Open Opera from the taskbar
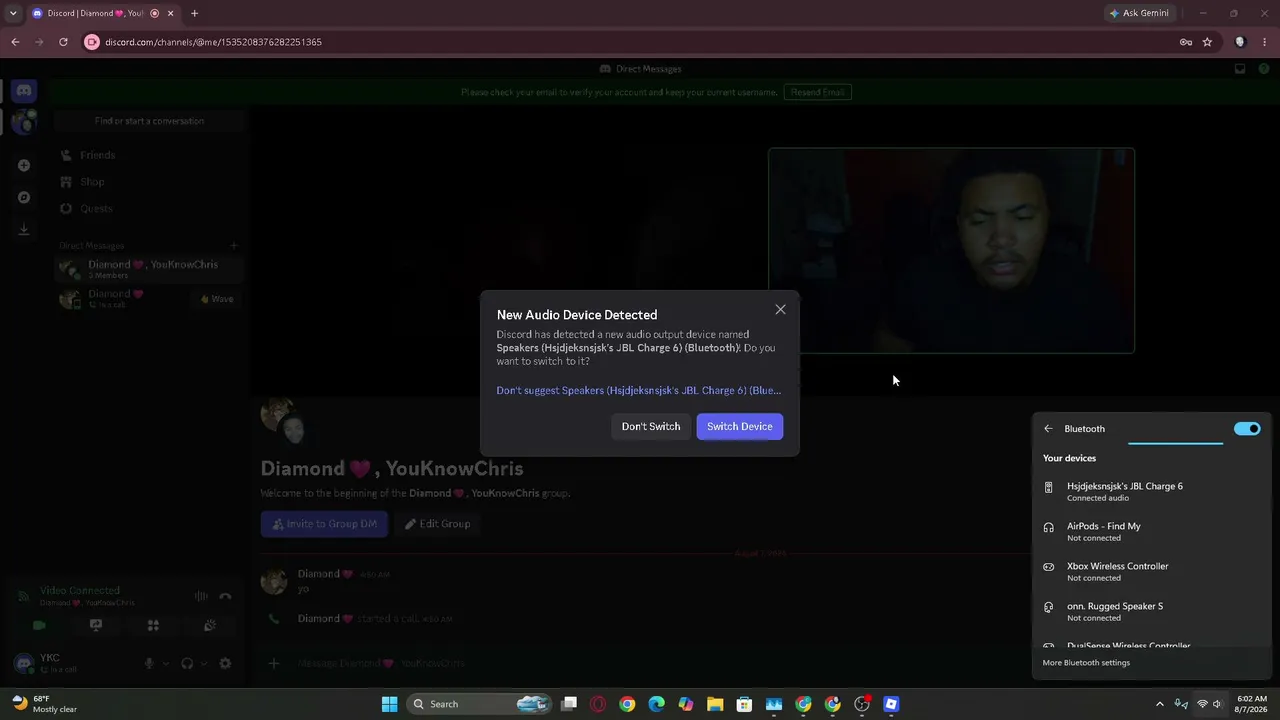The width and height of the screenshot is (1280, 720). (x=598, y=704)
